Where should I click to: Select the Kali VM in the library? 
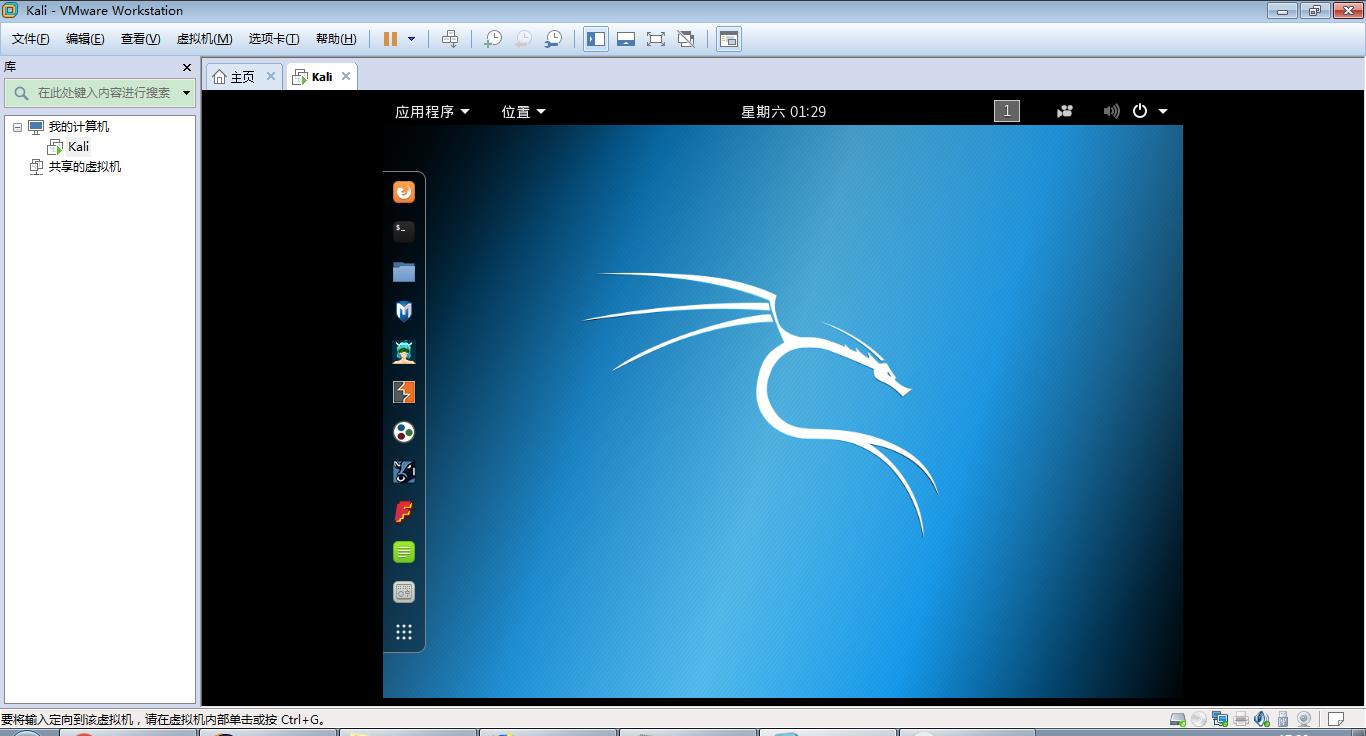pyautogui.click(x=78, y=147)
